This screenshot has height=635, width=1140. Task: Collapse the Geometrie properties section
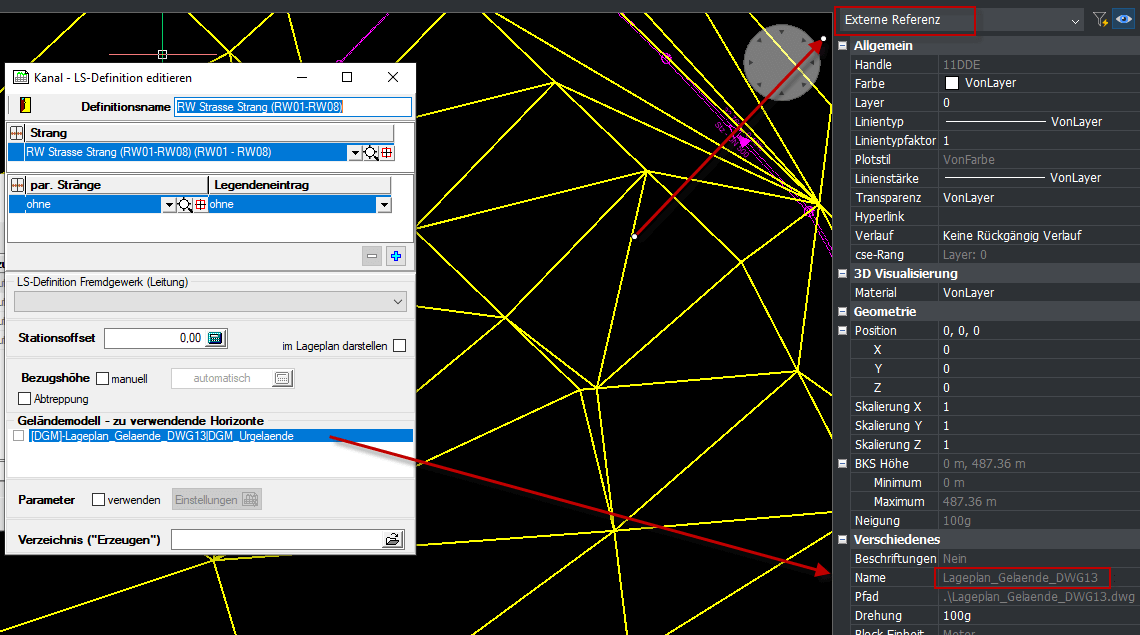842,312
